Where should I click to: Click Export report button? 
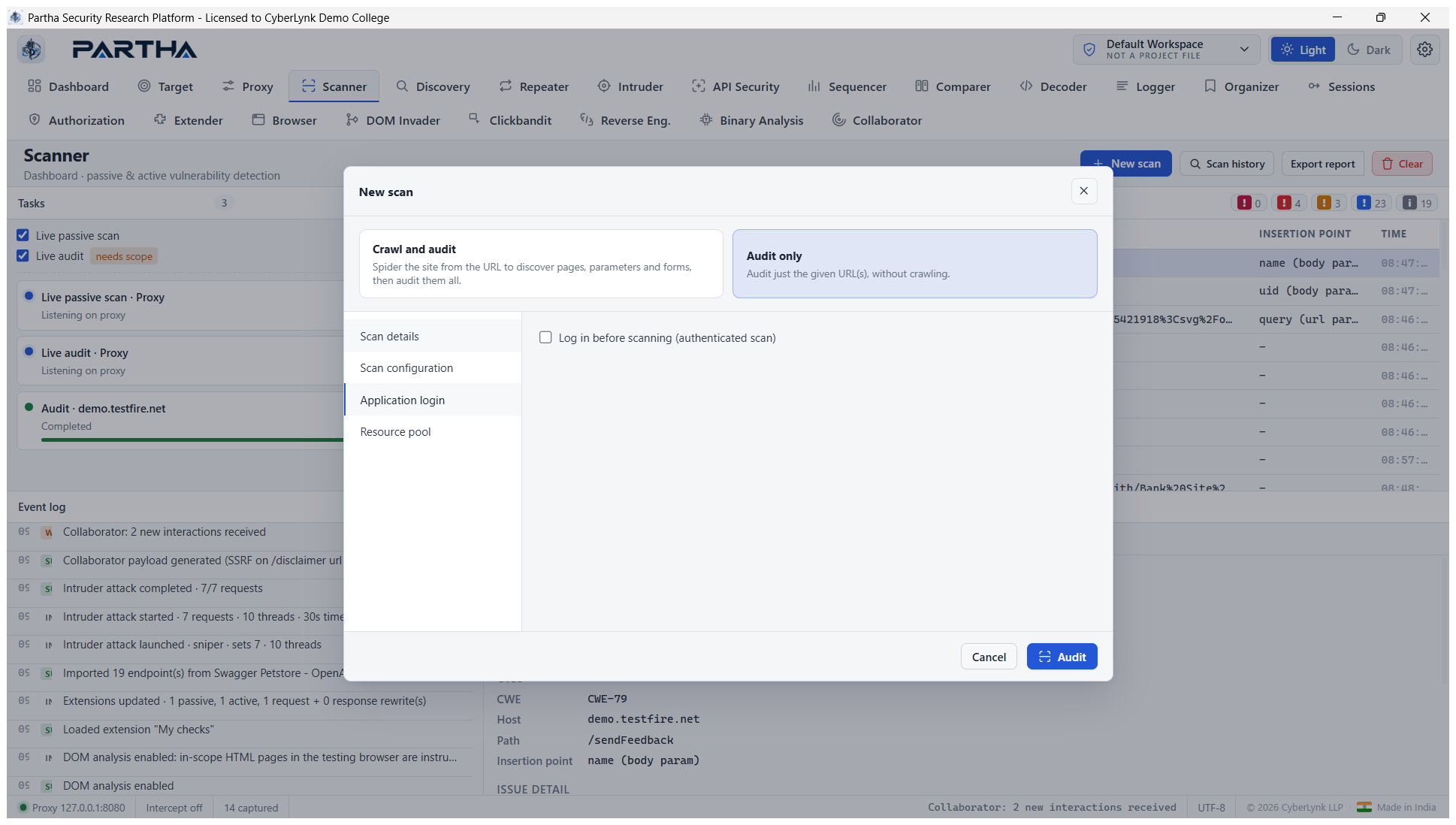1322,163
